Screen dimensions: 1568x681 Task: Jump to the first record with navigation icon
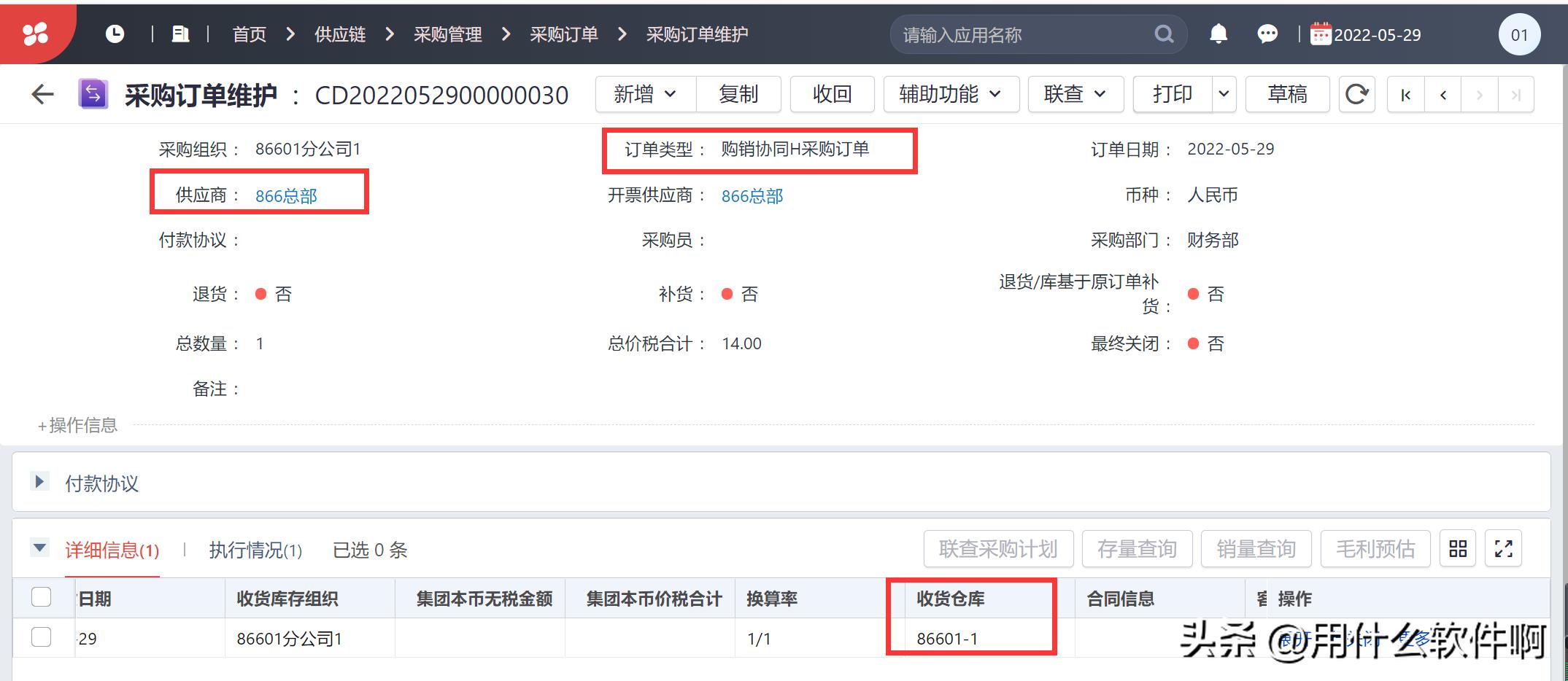(1405, 94)
